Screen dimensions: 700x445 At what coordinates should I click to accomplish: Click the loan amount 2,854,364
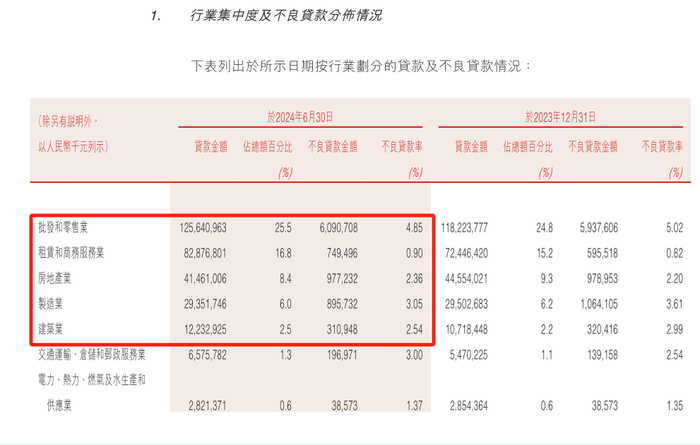coord(469,406)
